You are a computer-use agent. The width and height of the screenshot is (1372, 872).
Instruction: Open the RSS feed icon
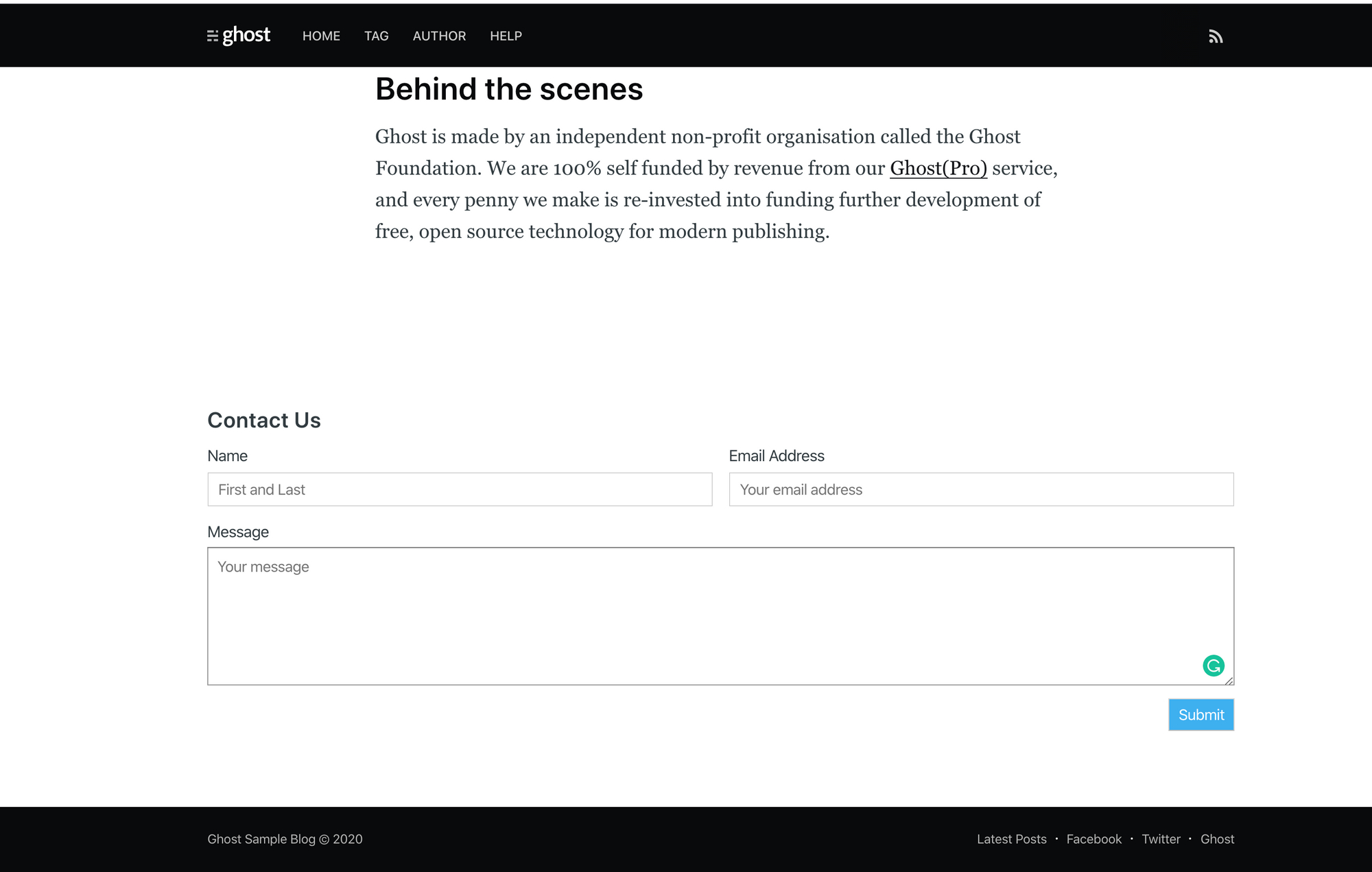(1216, 36)
